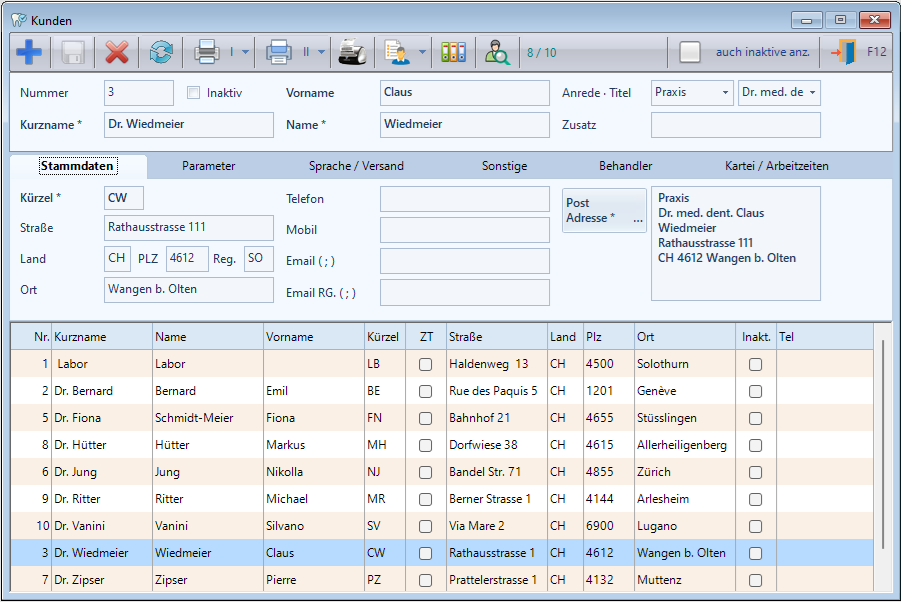Click the printer II icon
The height and width of the screenshot is (602, 901).
(279, 52)
